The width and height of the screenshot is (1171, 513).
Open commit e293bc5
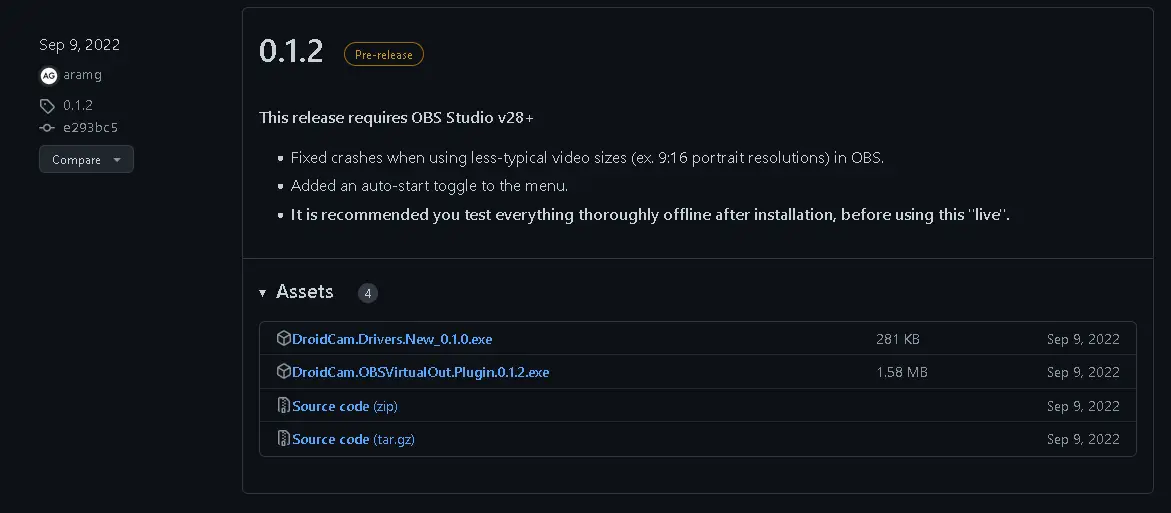click(90, 128)
